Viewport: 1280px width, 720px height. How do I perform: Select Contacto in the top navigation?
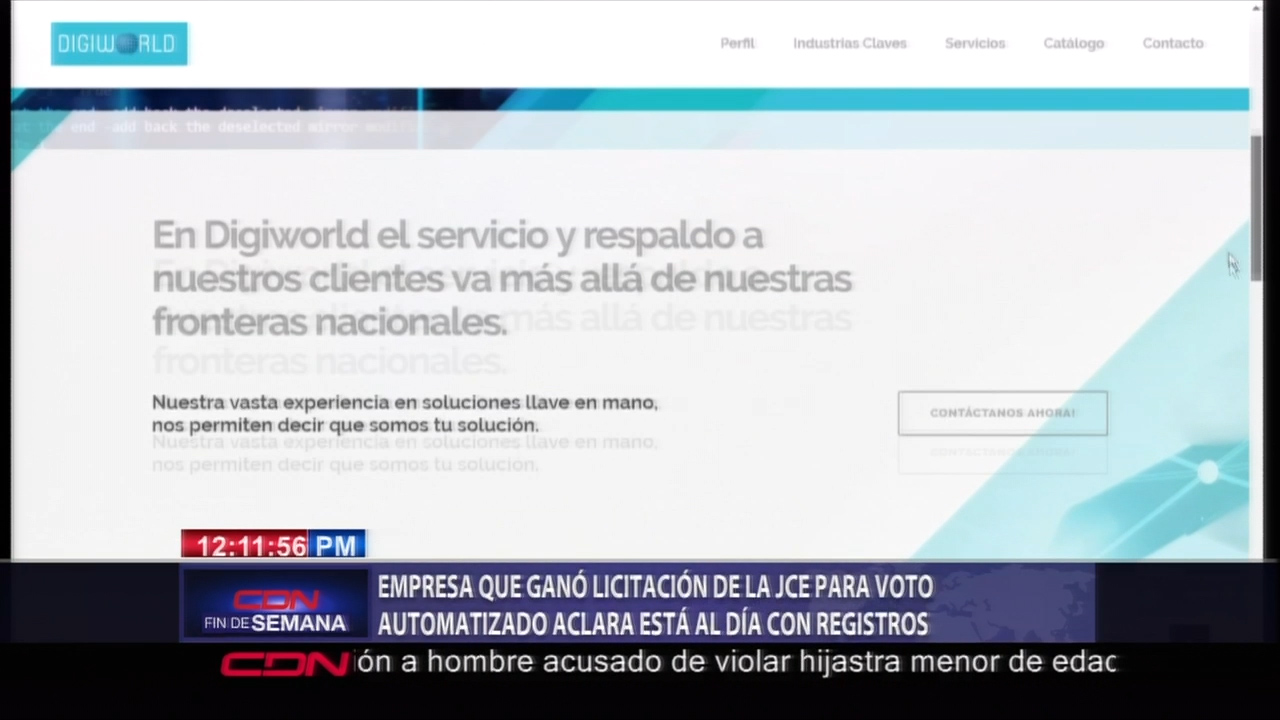1172,43
